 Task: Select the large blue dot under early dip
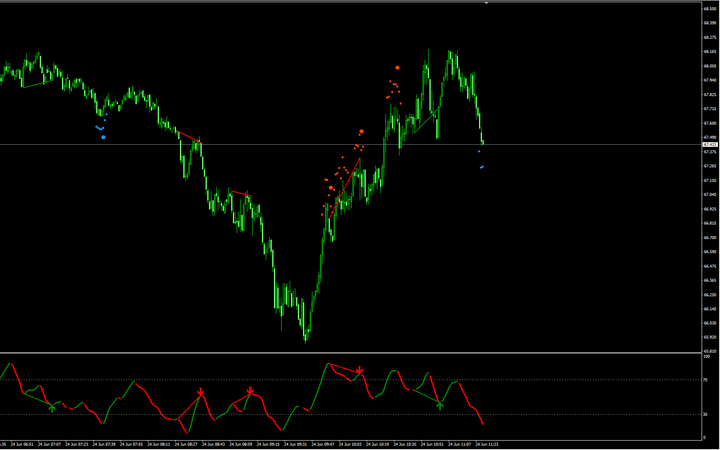point(103,137)
